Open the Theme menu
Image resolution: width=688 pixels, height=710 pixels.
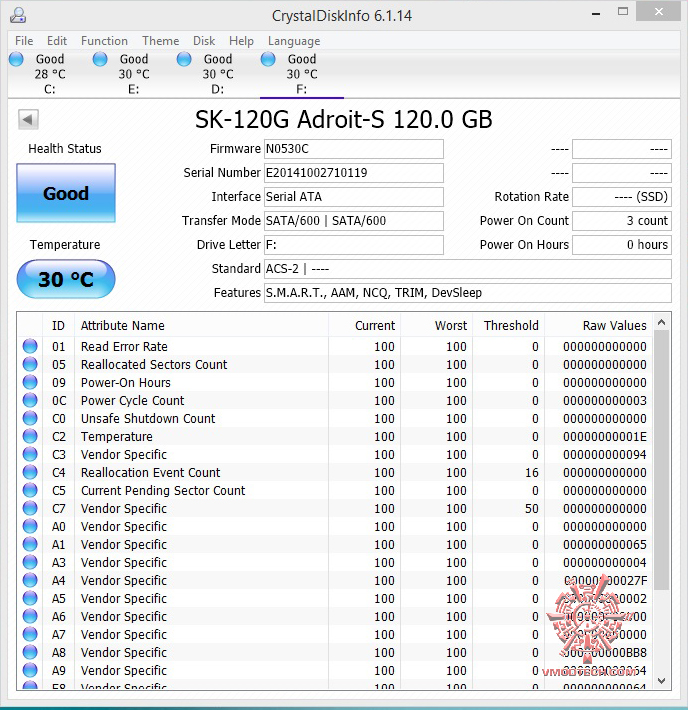pos(160,41)
